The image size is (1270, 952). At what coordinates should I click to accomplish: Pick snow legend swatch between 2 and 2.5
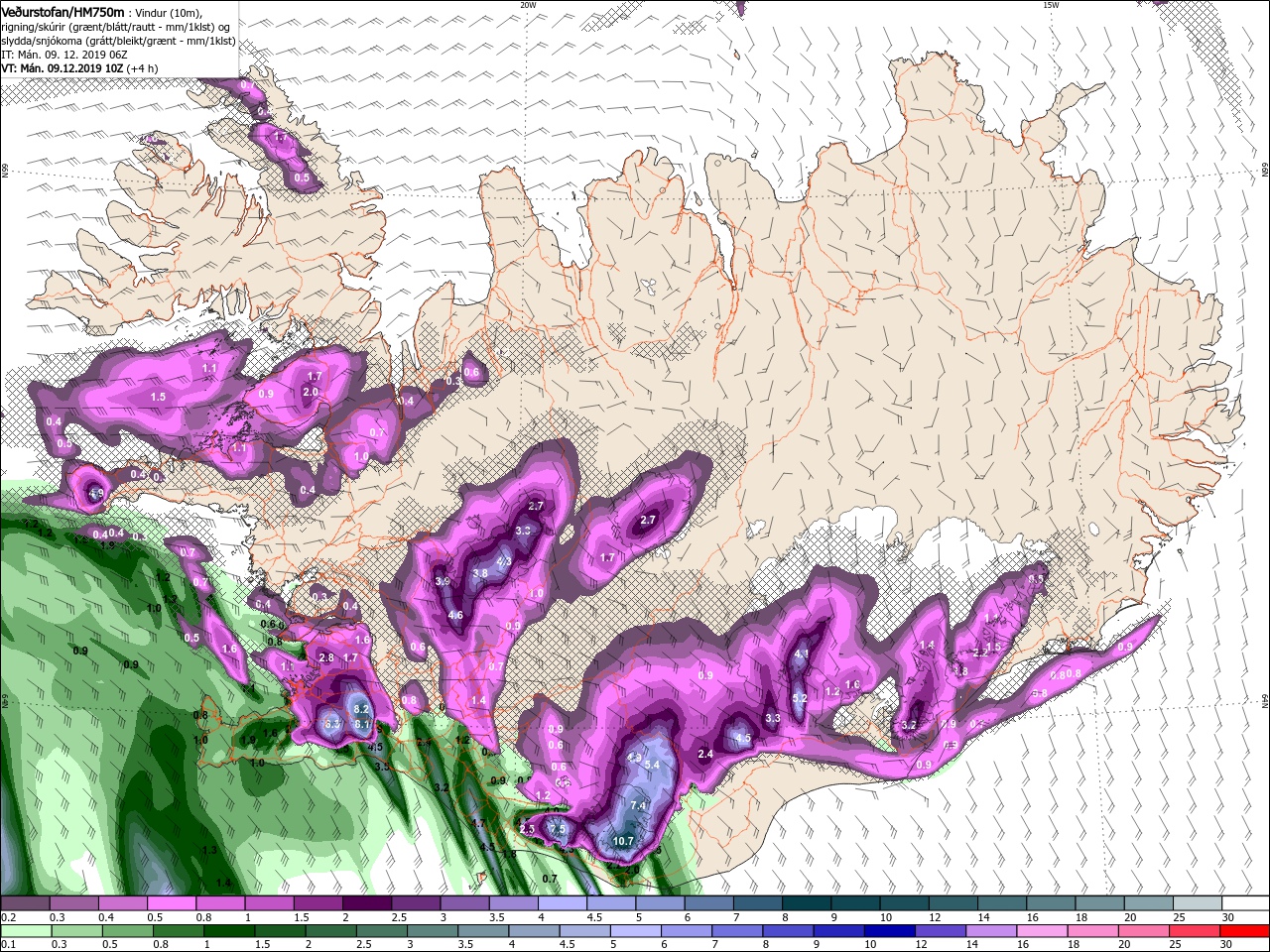coord(366,902)
